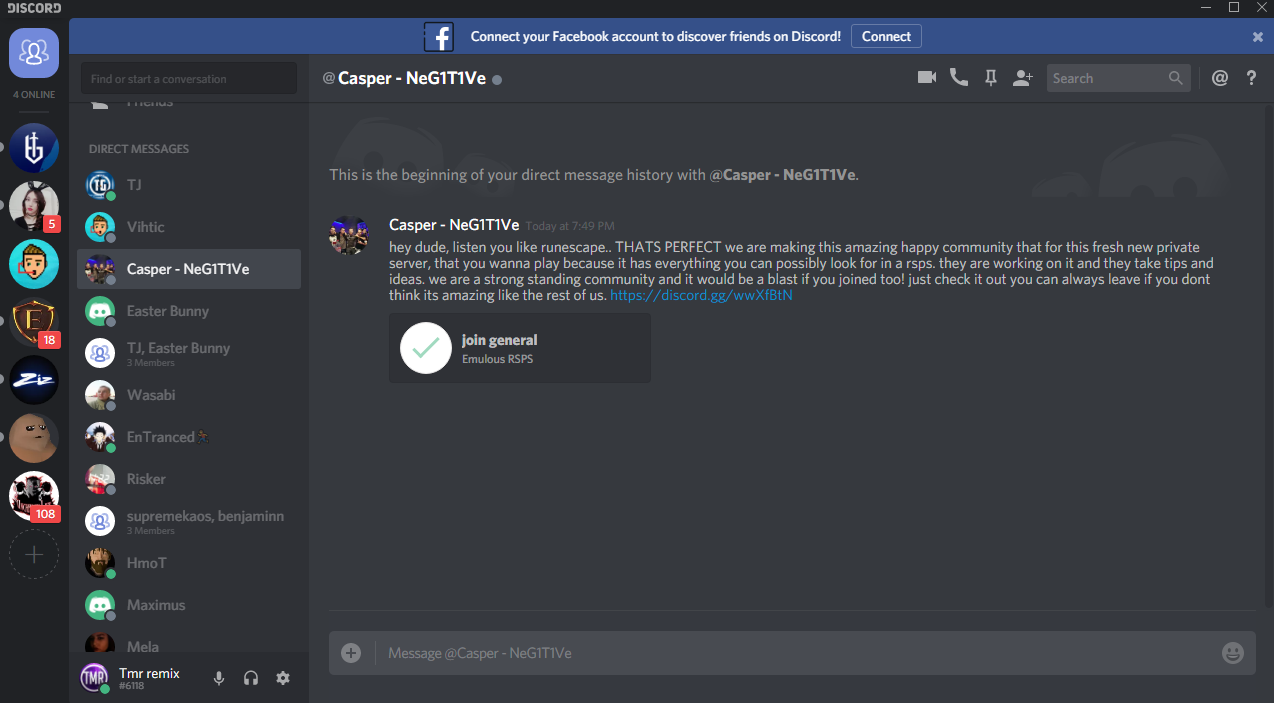Open the Ziz server icon
Screen dimensions: 1274x703
point(34,380)
